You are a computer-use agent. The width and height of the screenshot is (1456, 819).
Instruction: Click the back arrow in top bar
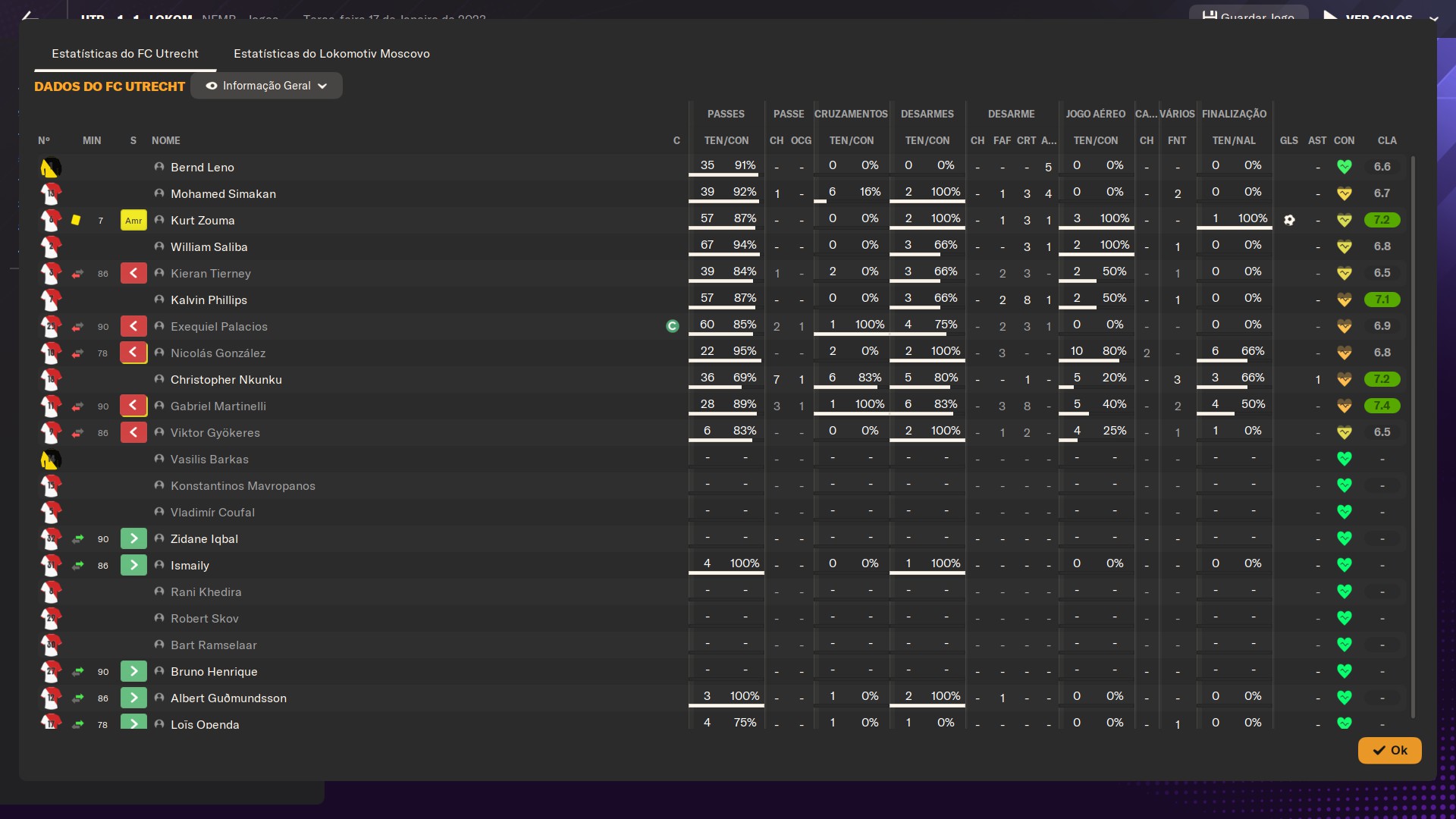point(29,17)
